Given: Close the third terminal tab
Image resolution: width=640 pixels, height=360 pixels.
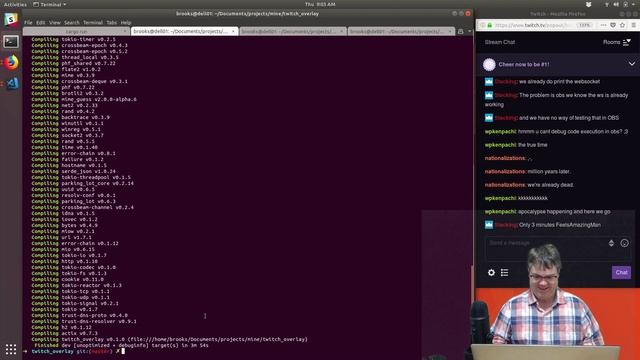Looking at the screenshot, I should click(x=341, y=31).
